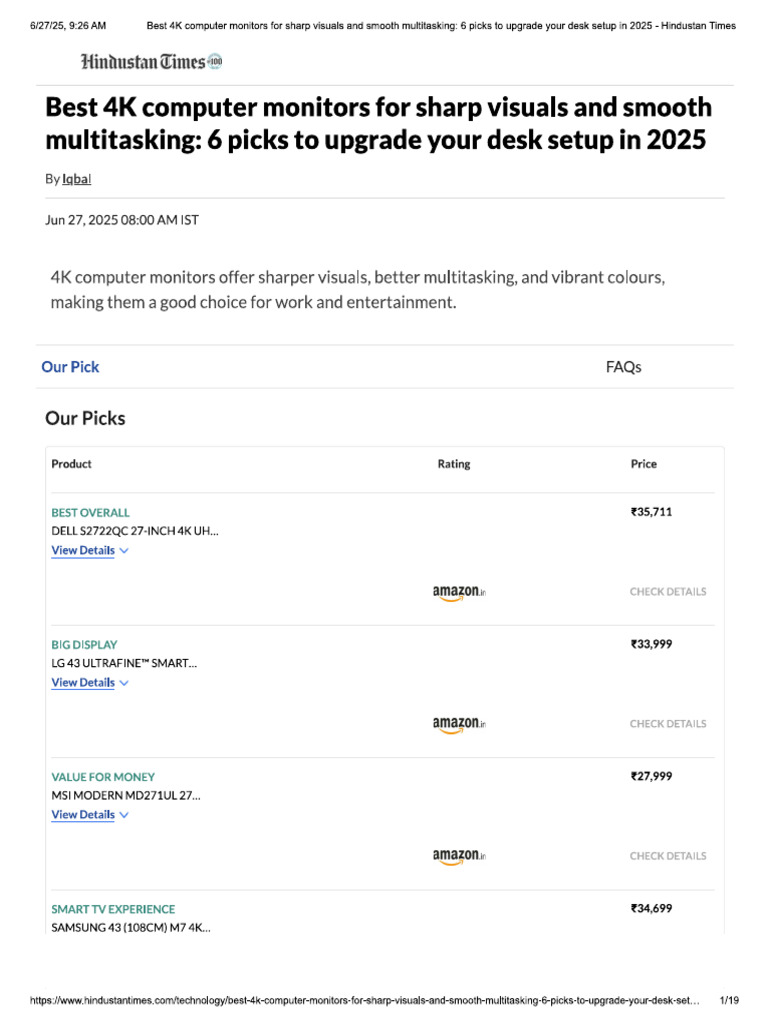Expand View Details chevron for MSI Modern MD271UL
Viewport: 768px width, 1024px height.
pos(124,815)
